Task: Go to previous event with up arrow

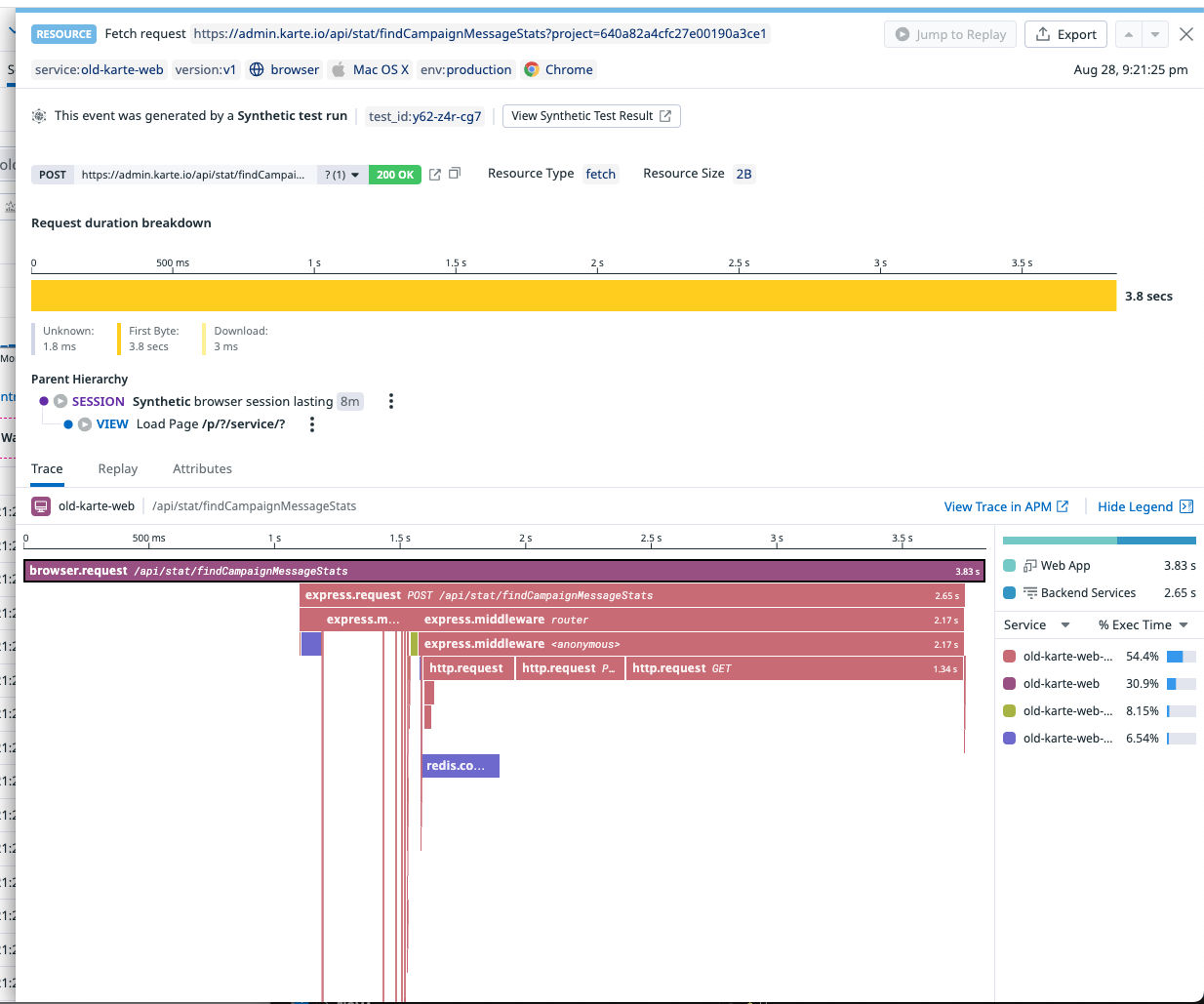Action: click(x=1128, y=34)
